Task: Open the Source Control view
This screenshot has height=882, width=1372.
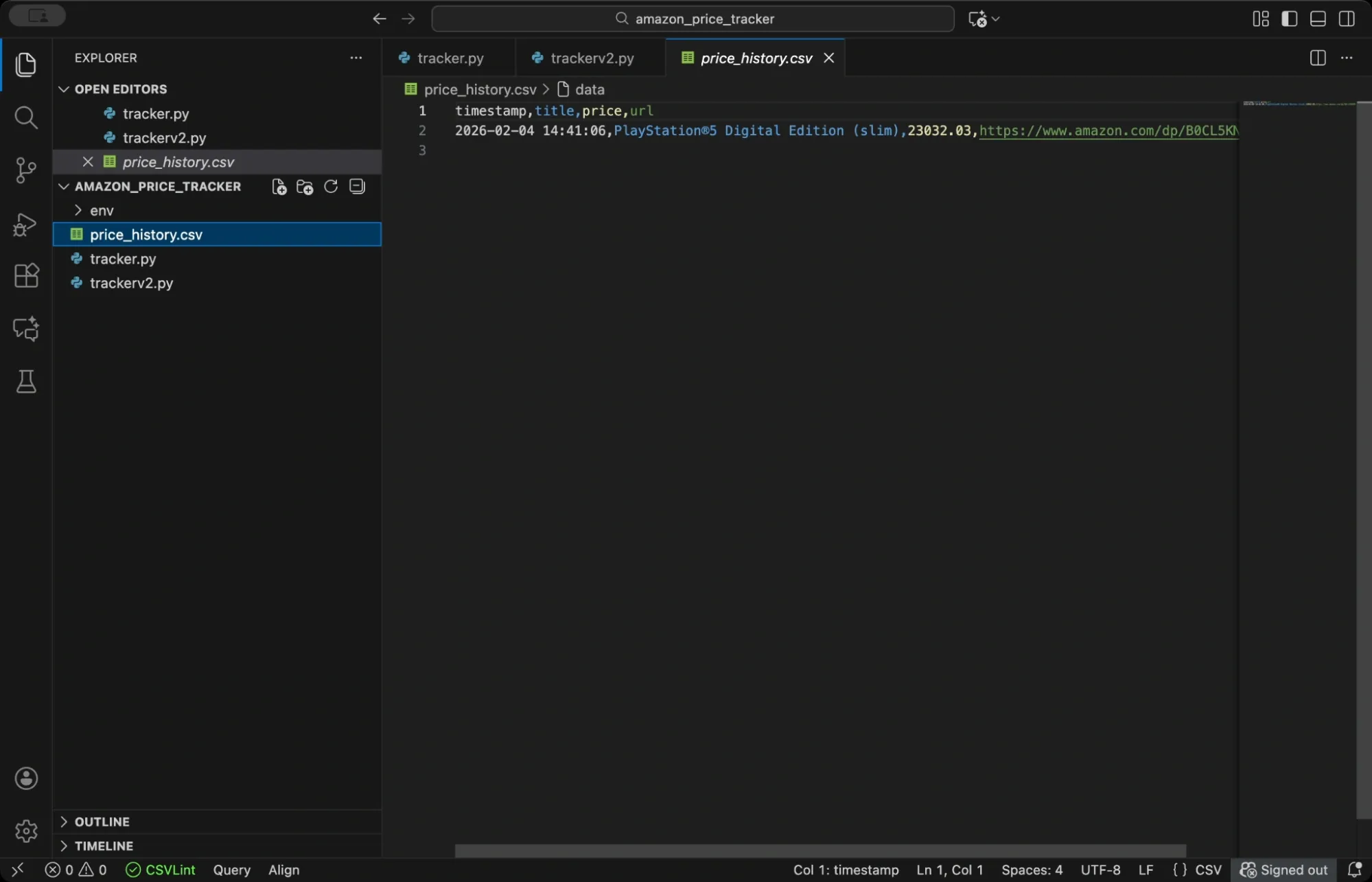Action: [25, 170]
